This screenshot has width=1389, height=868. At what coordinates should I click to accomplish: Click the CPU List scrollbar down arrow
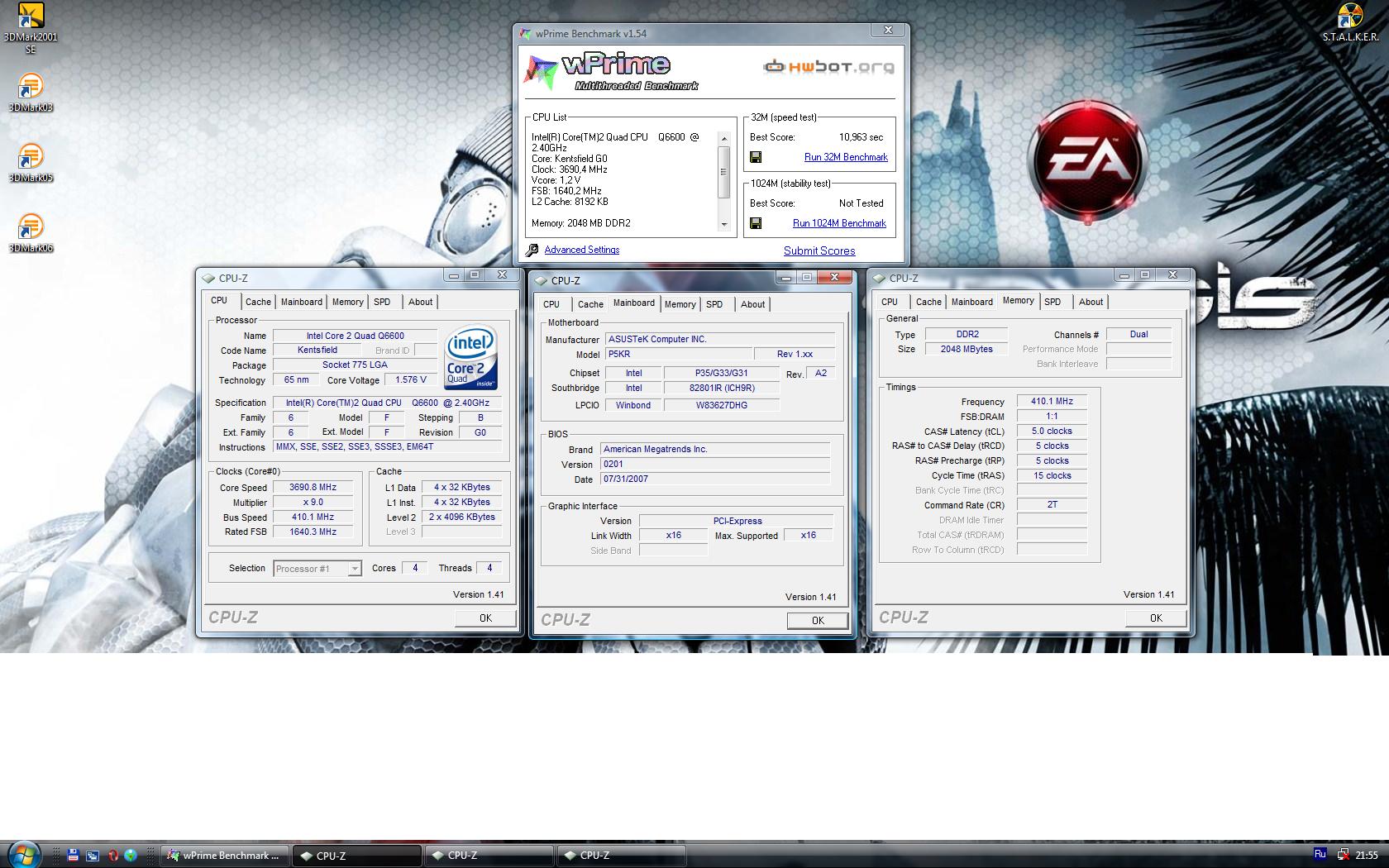click(724, 224)
